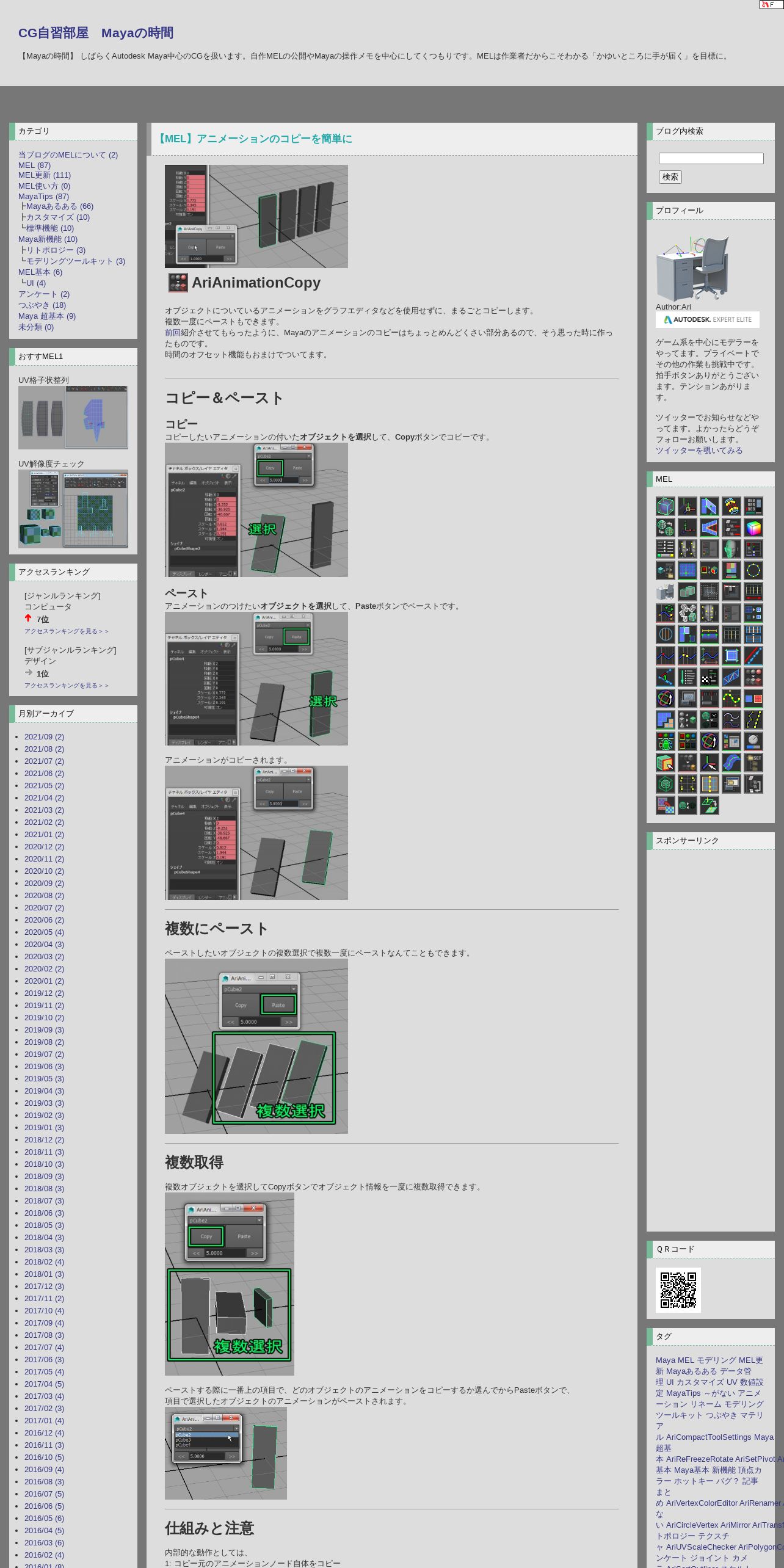The height and width of the screenshot is (1568, 784).
Task: Open the ツイッターを覗いてみる link
Action: click(x=699, y=451)
